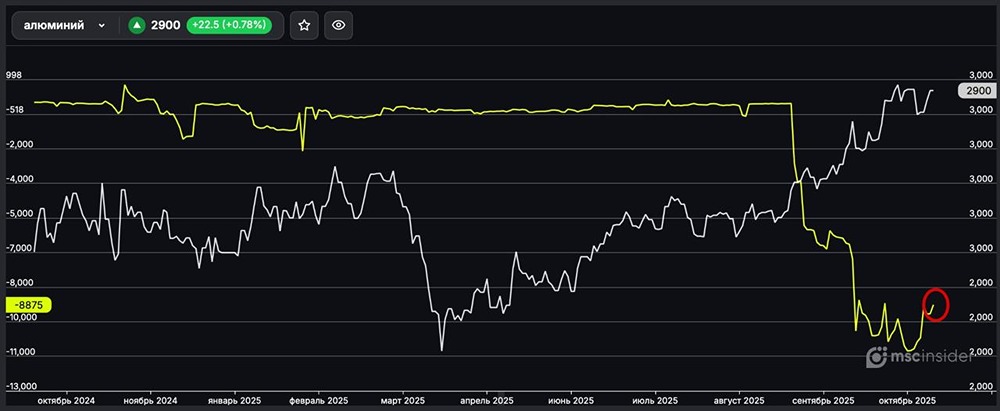
Task: Click the 998 label on left axis
Action: pyautogui.click(x=14, y=75)
